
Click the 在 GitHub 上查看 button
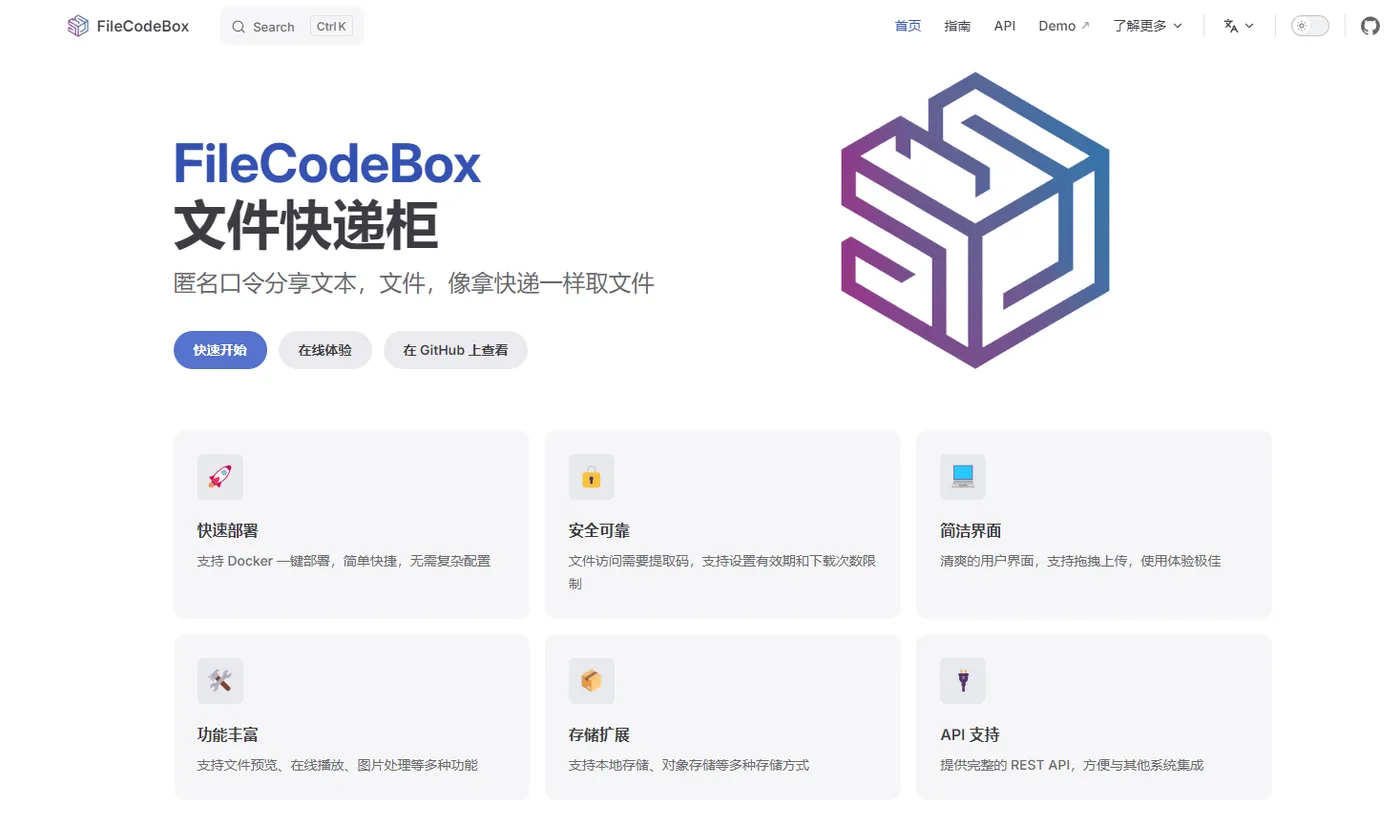[x=455, y=350]
